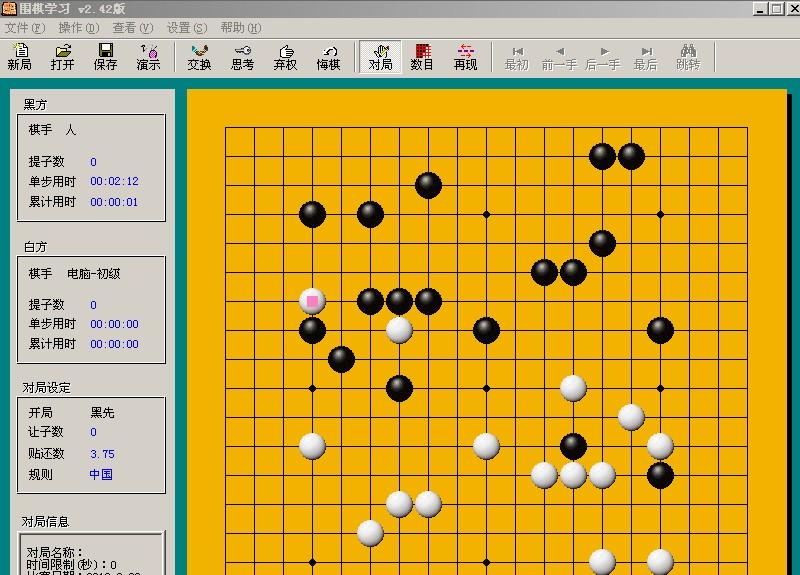
Task: Expand the 设置 (Settings) menu
Action: click(x=186, y=28)
